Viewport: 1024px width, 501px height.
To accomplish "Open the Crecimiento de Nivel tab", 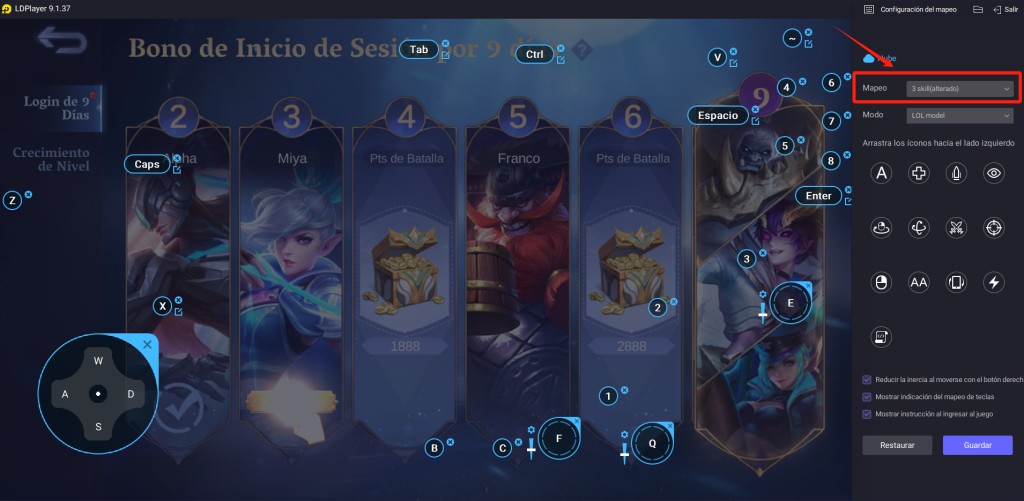I will [51, 159].
